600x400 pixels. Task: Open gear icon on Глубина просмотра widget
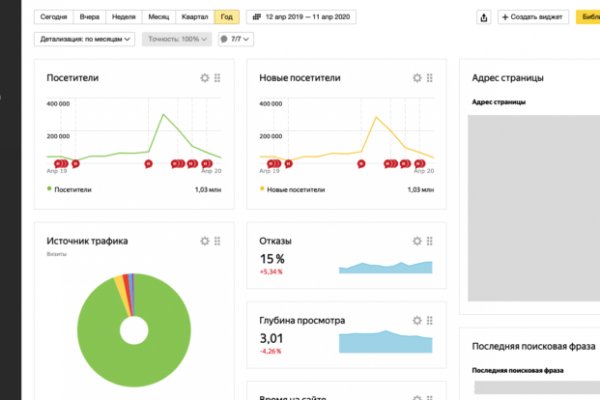417,322
